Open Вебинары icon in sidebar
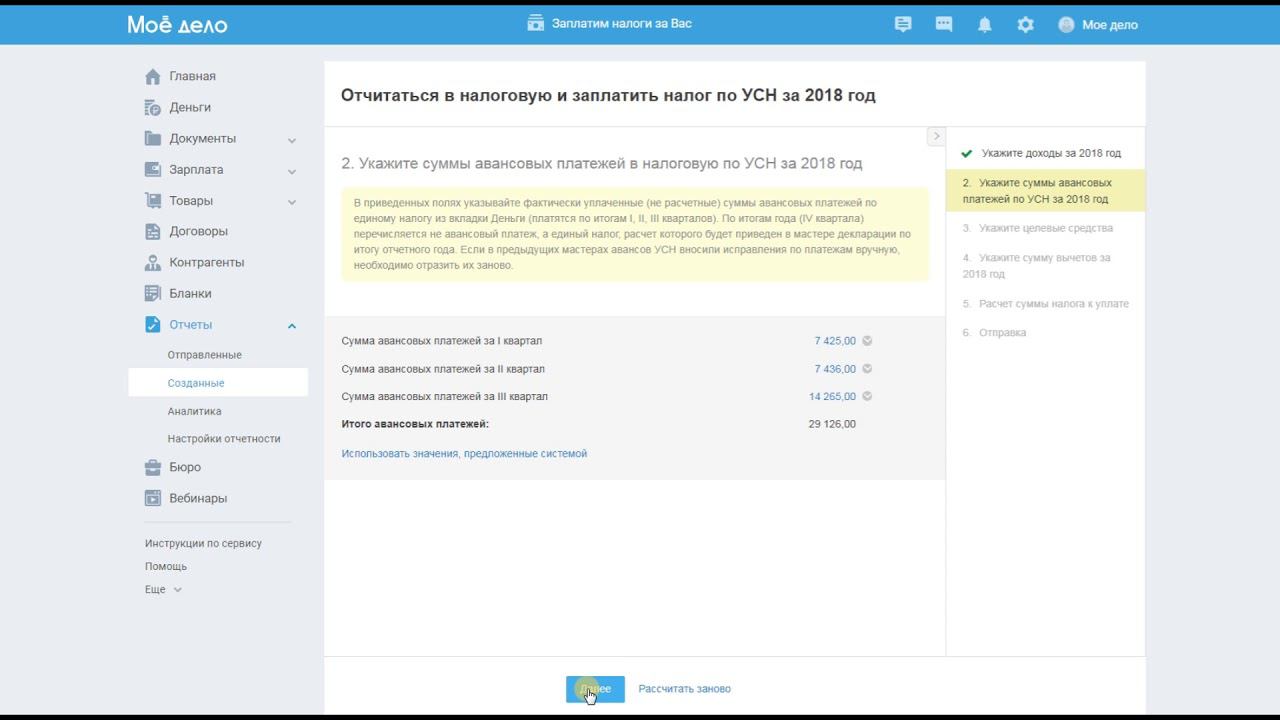The image size is (1280, 720). pos(152,498)
